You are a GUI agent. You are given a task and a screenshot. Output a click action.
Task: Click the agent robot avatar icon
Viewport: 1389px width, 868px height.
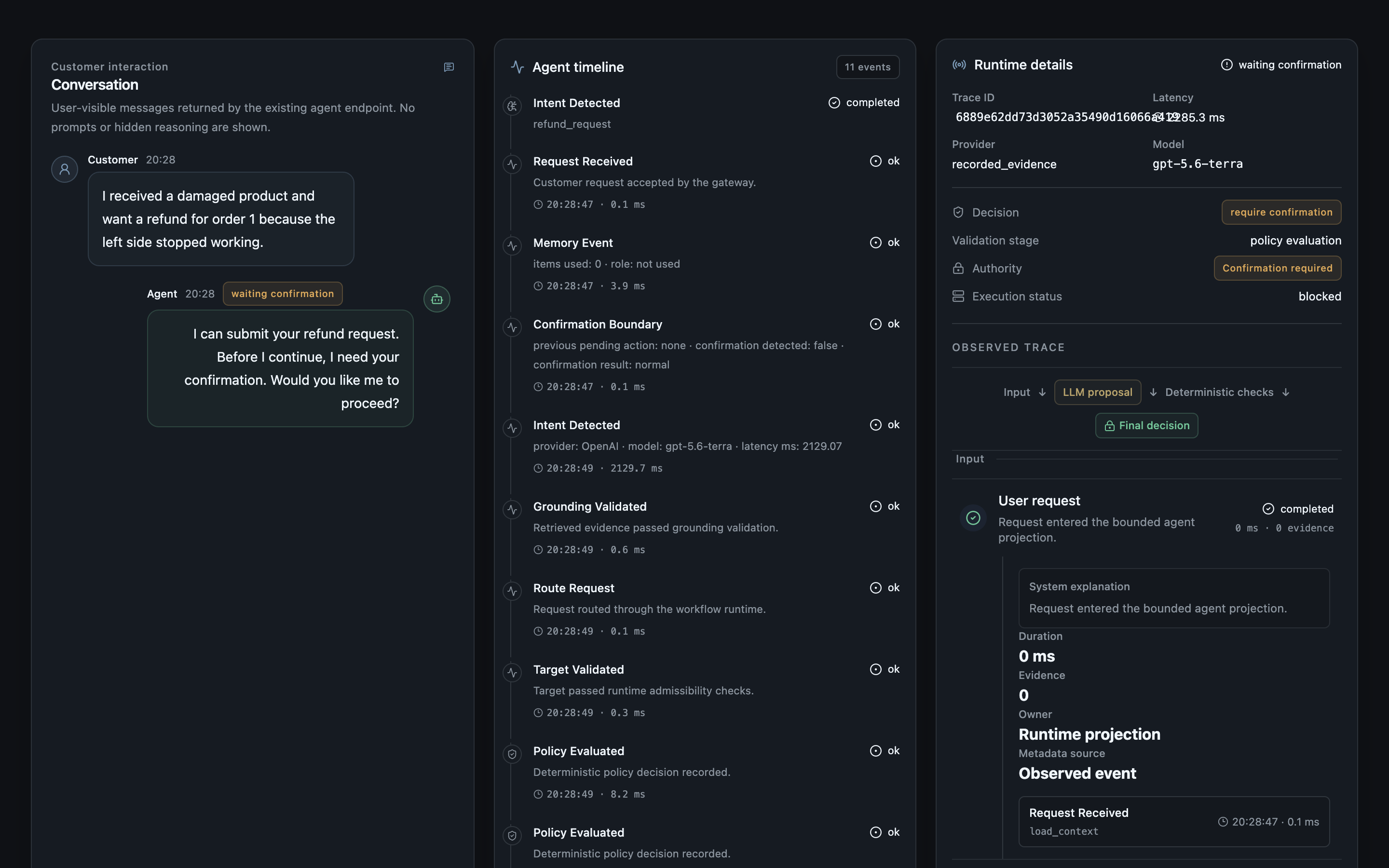[437, 299]
